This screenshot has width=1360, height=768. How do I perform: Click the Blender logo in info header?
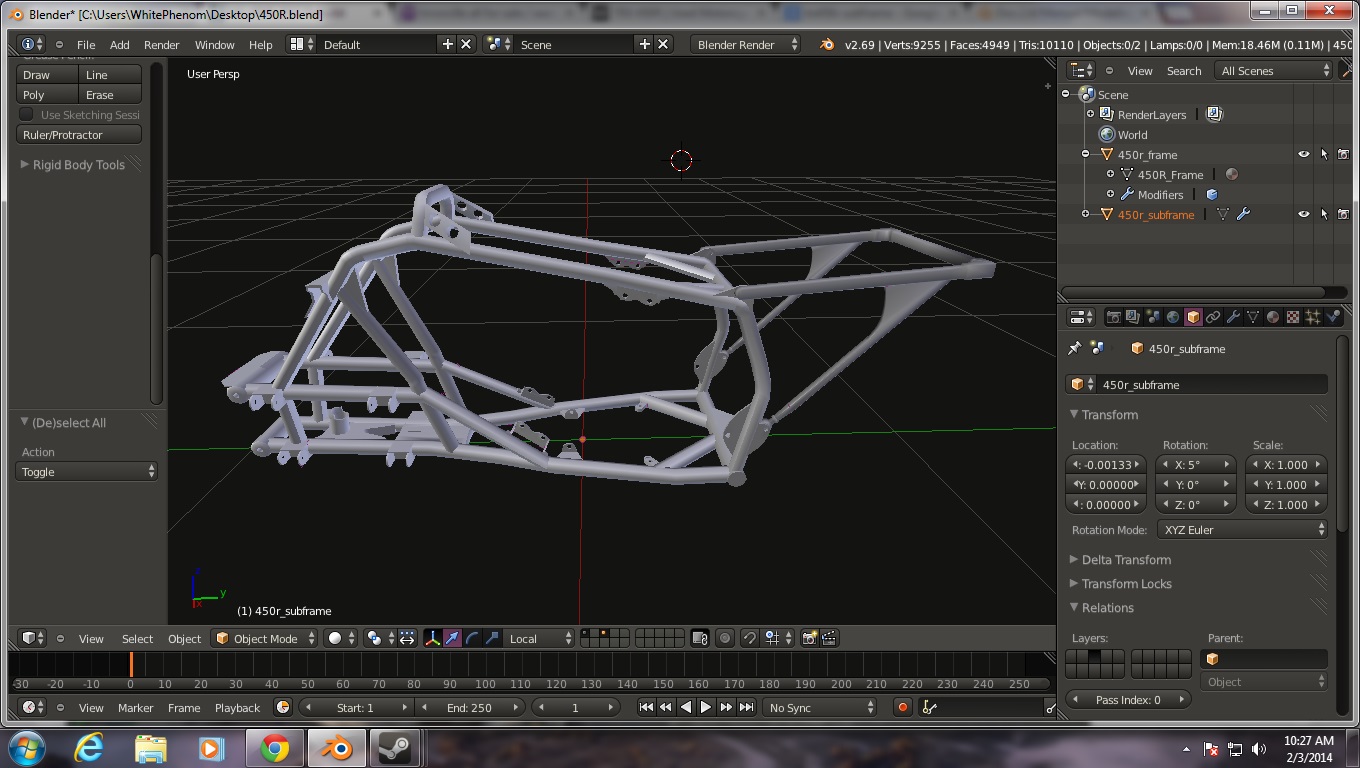click(826, 44)
